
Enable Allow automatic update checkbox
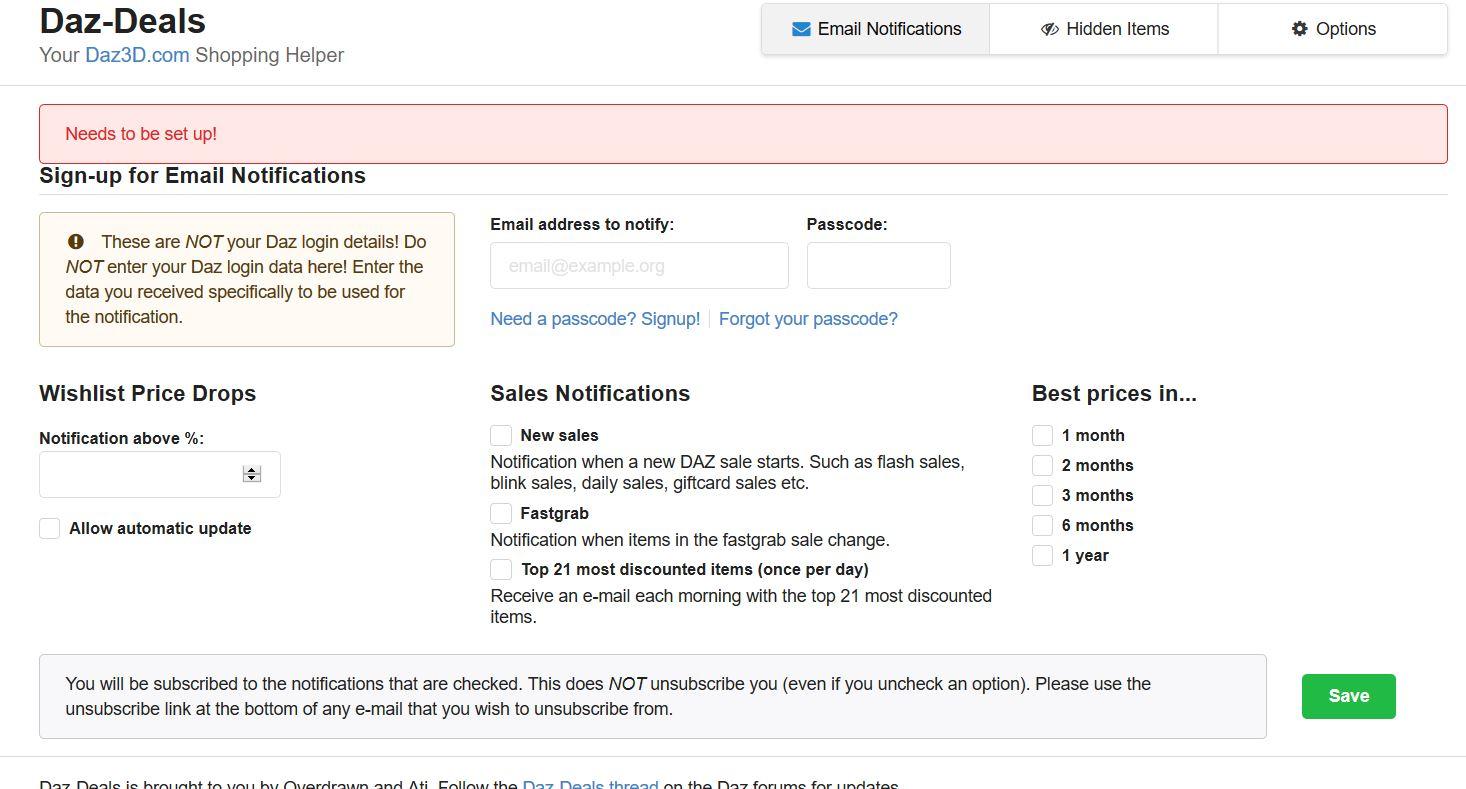[50, 528]
